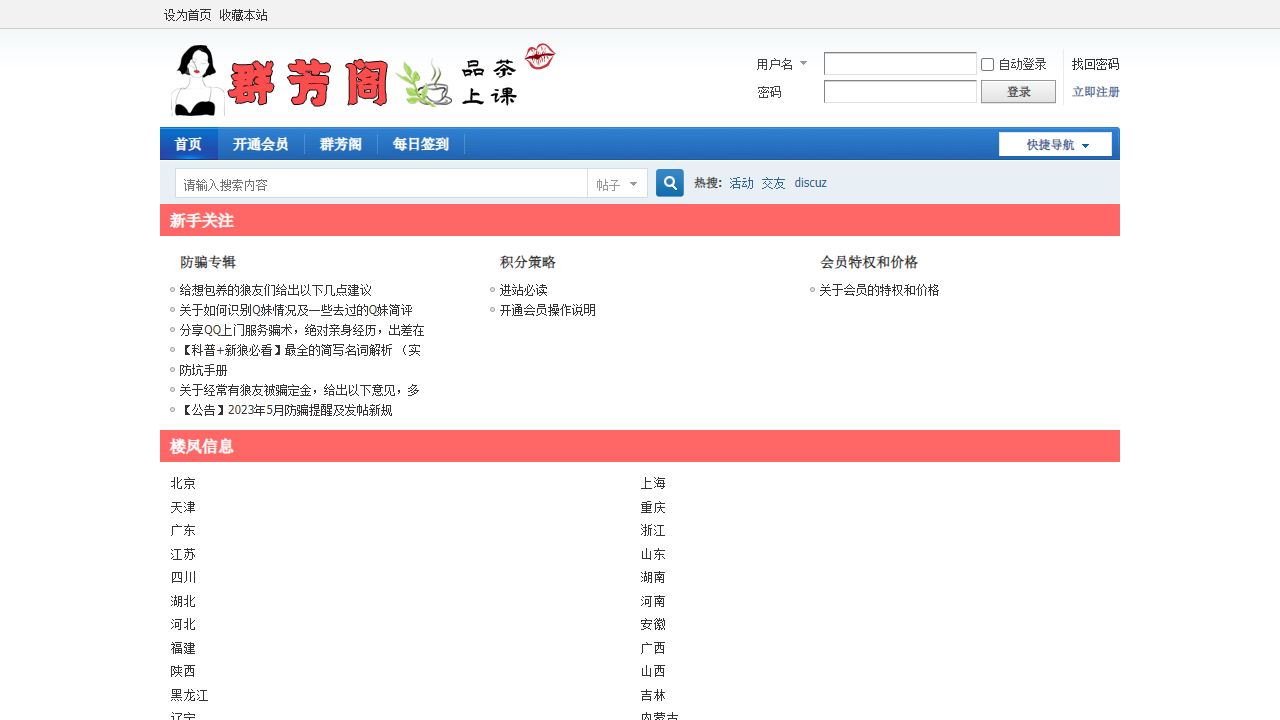Click the 找回密码 link

click(x=1096, y=64)
